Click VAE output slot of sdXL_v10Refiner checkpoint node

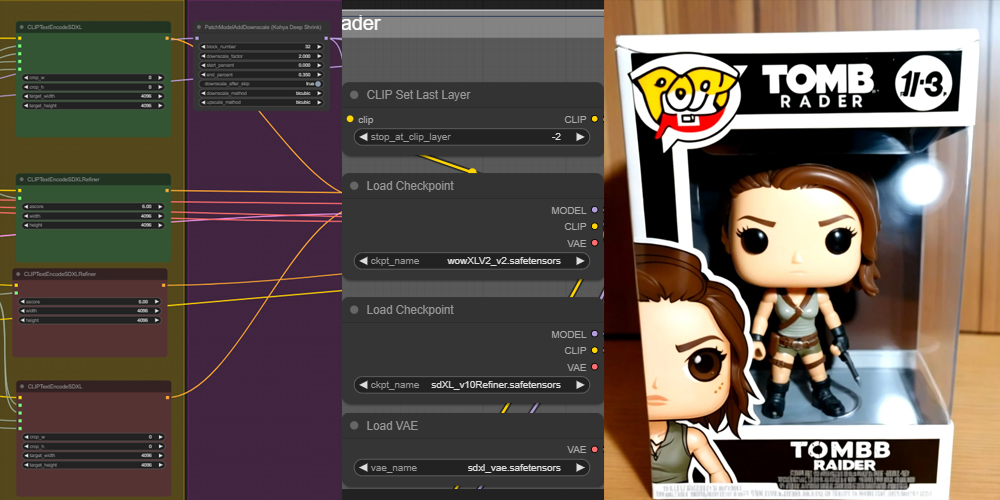tap(595, 367)
